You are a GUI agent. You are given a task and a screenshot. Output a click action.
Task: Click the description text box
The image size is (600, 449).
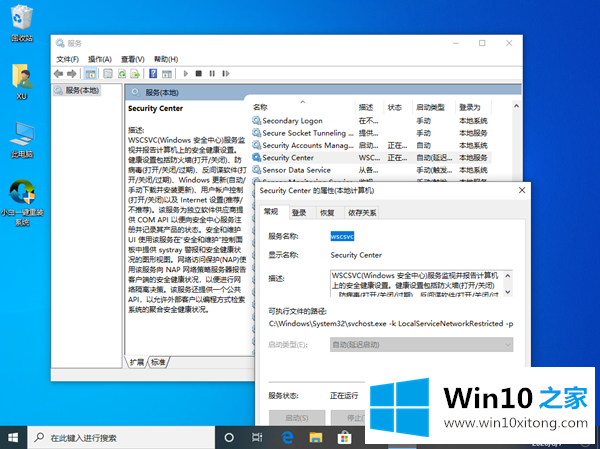point(421,284)
